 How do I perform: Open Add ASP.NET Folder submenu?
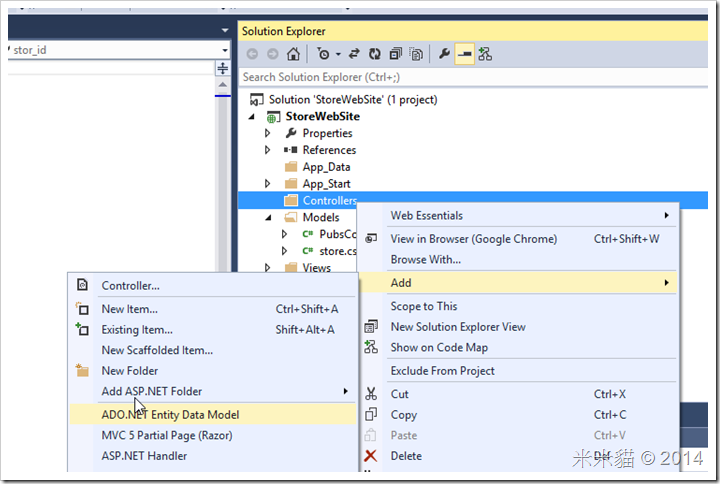(213, 392)
